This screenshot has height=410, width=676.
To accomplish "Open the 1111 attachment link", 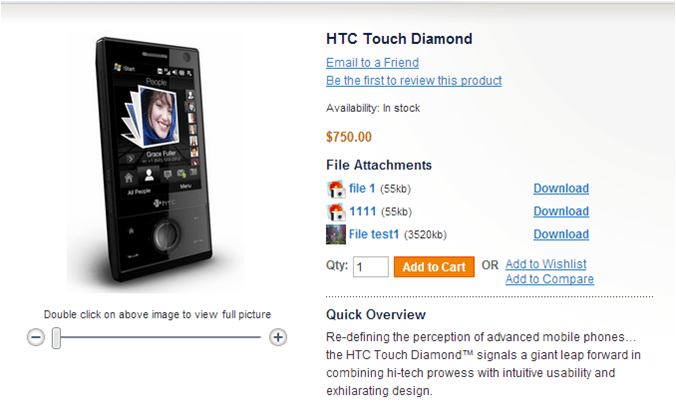I will tap(362, 211).
